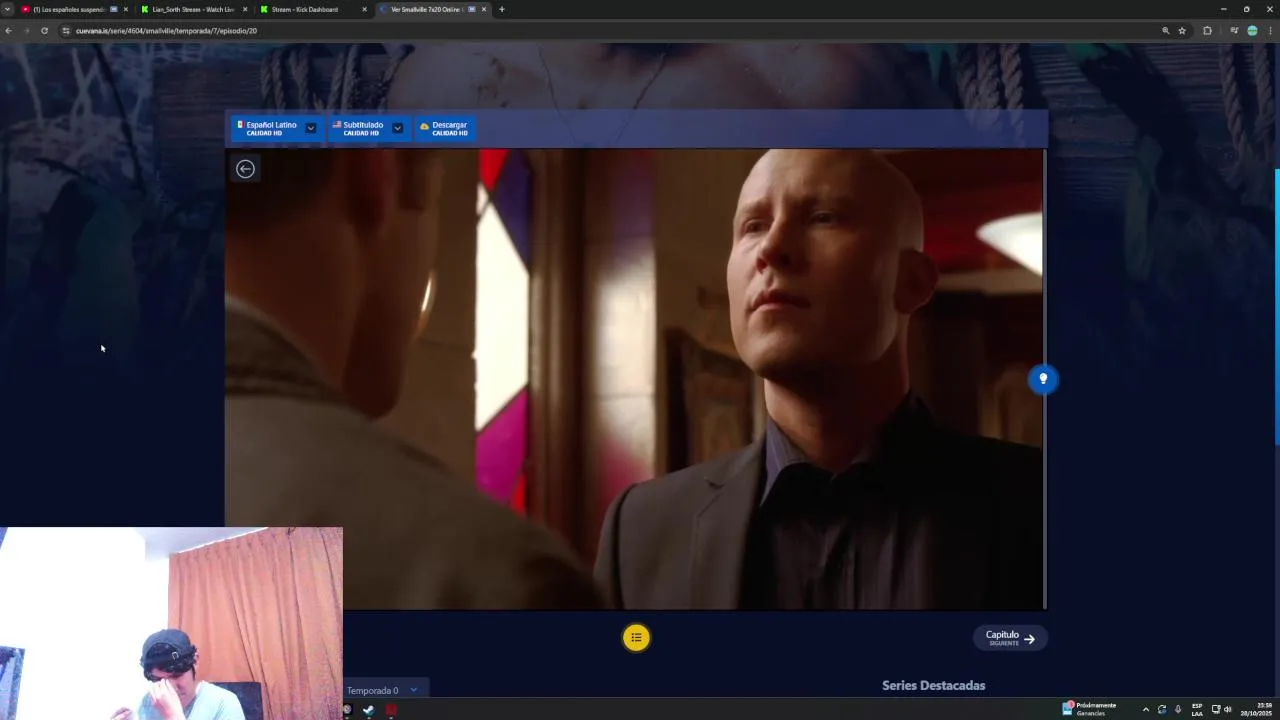Go back in browser history
The height and width of the screenshot is (720, 1280).
8,31
